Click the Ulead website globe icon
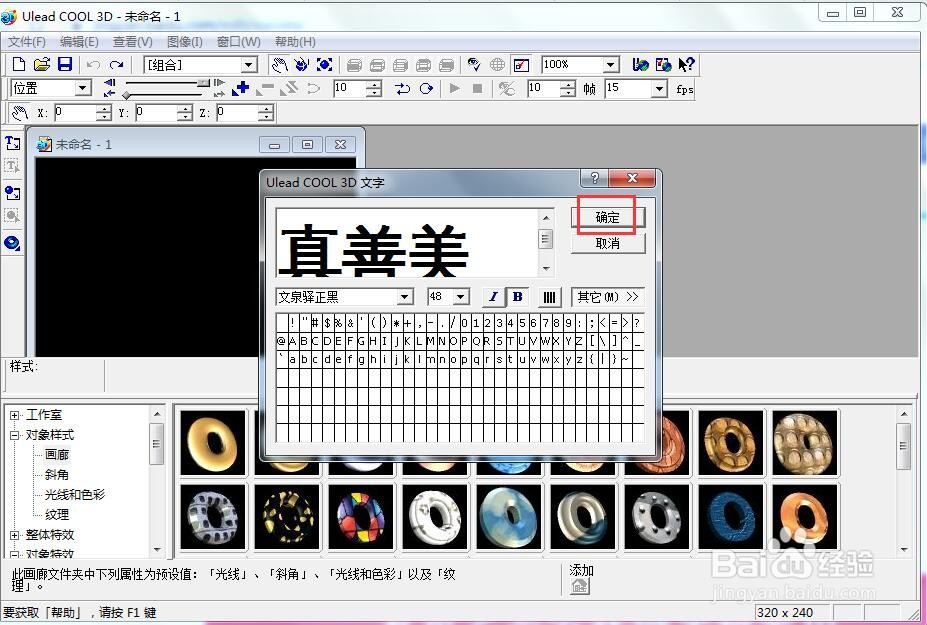Image resolution: width=927 pixels, height=625 pixels. point(640,64)
